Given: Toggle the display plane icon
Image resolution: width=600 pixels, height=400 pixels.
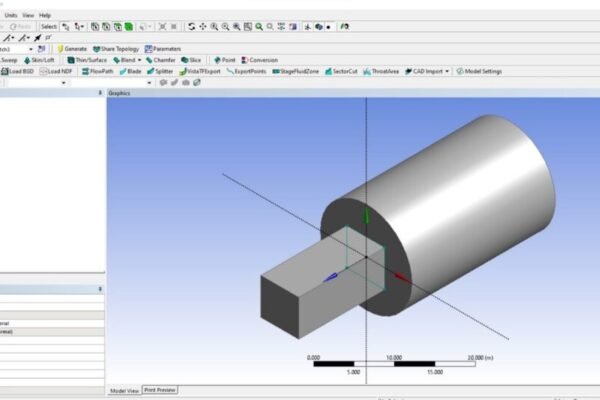Looking at the screenshot, I should pyautogui.click(x=307, y=27).
